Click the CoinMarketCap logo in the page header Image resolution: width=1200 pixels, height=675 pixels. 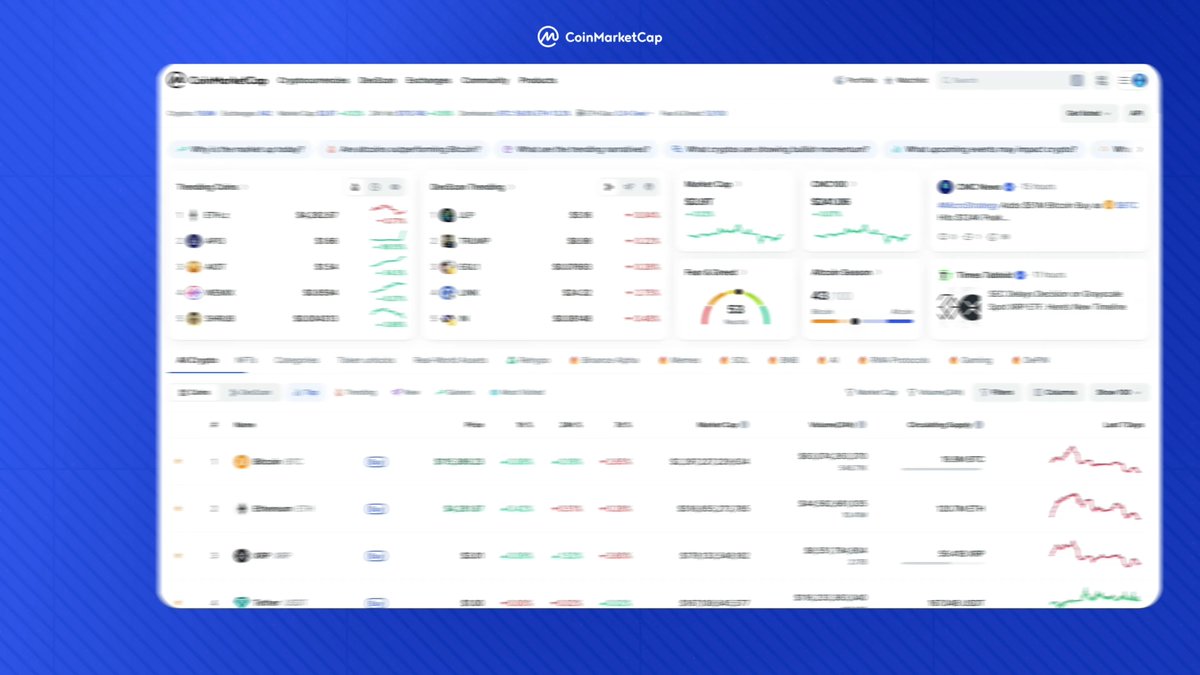click(217, 81)
